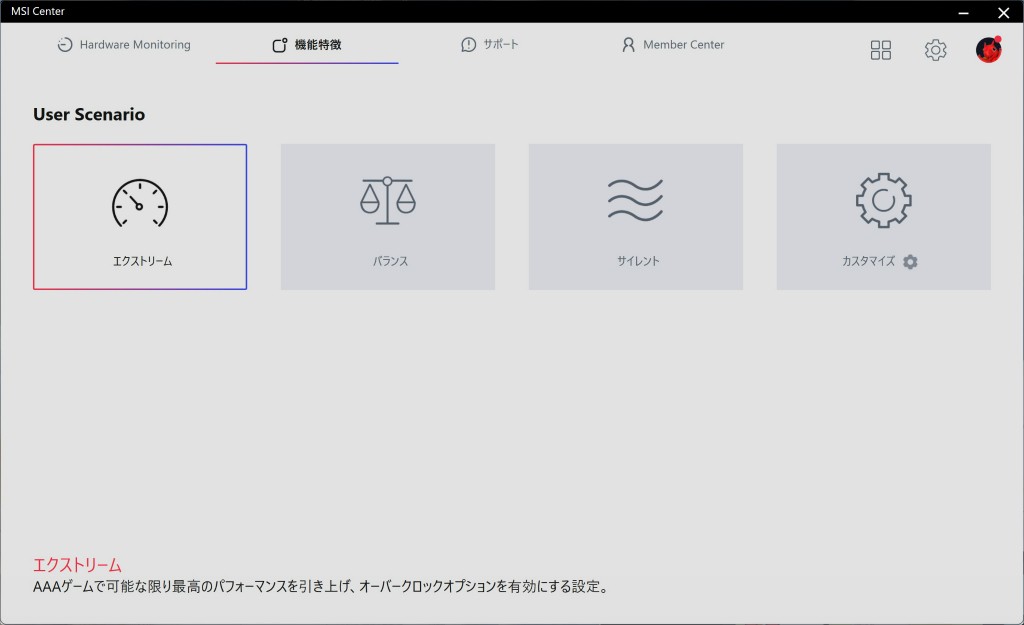Click the Hardware Monitoring gauge icon
Image resolution: width=1024 pixels, height=625 pixels.
pos(65,45)
